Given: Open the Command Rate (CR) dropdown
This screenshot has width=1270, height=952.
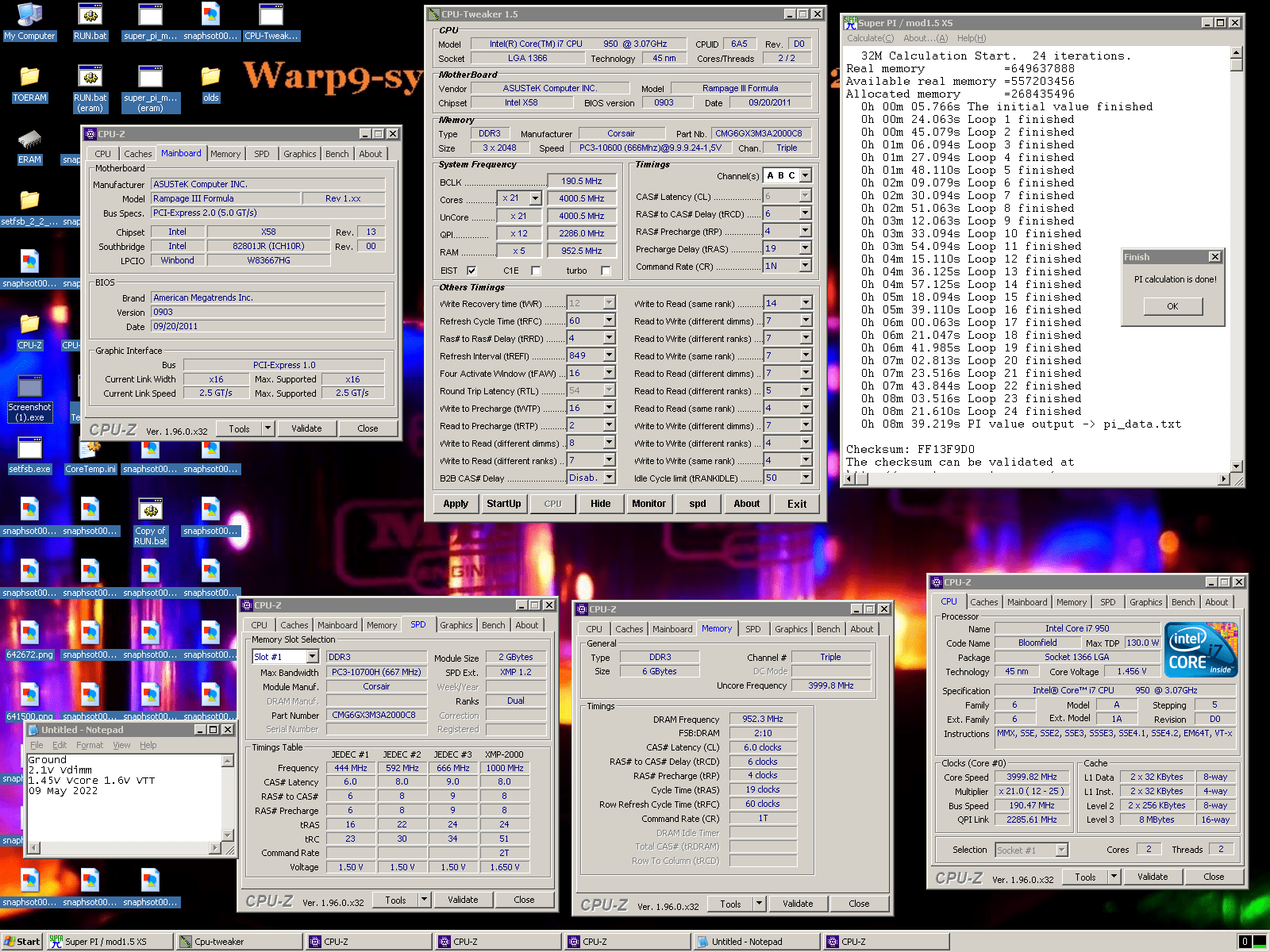Looking at the screenshot, I should [805, 266].
